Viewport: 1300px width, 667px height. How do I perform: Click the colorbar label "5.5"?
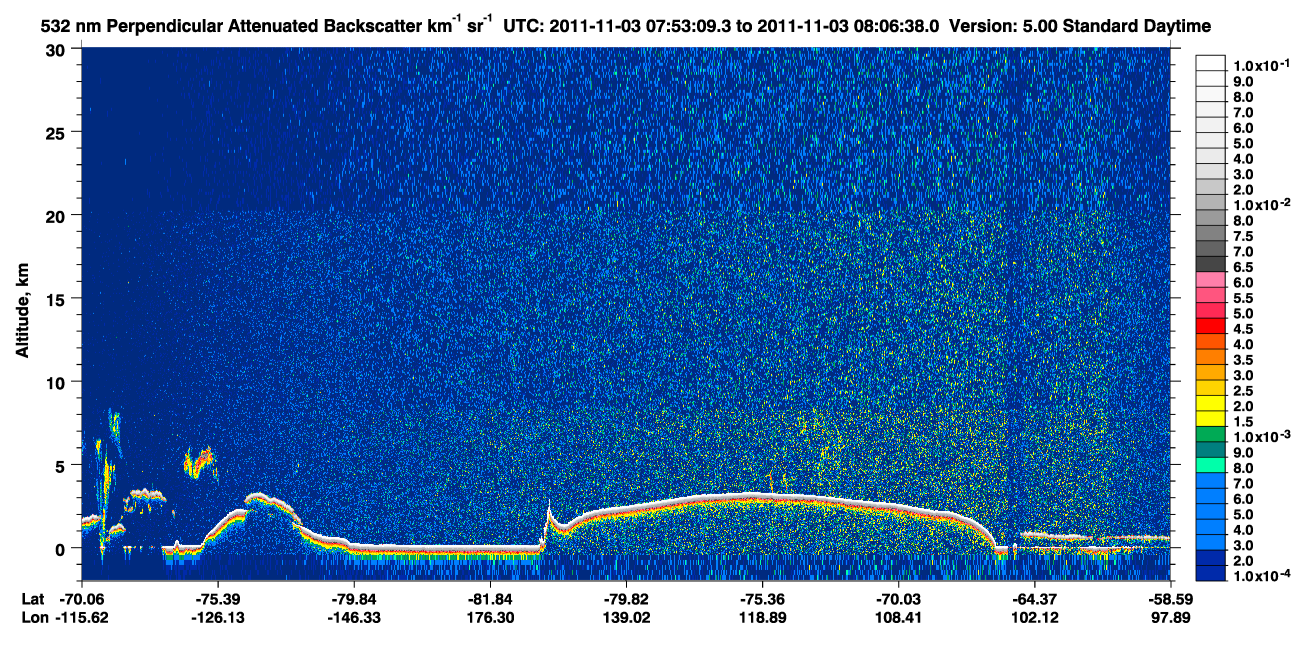coord(1245,298)
